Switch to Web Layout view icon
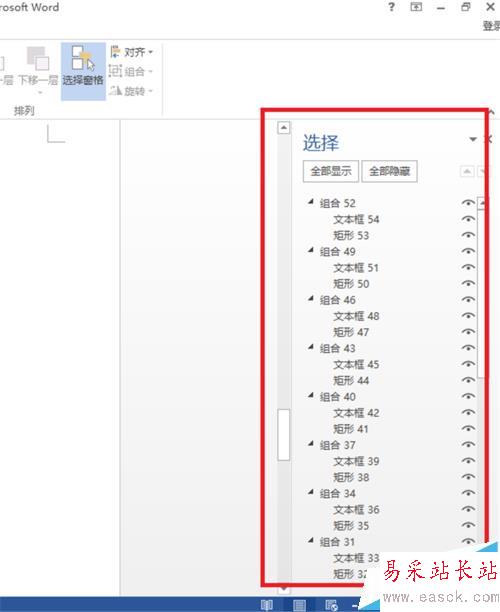The height and width of the screenshot is (612, 500). [x=331, y=605]
